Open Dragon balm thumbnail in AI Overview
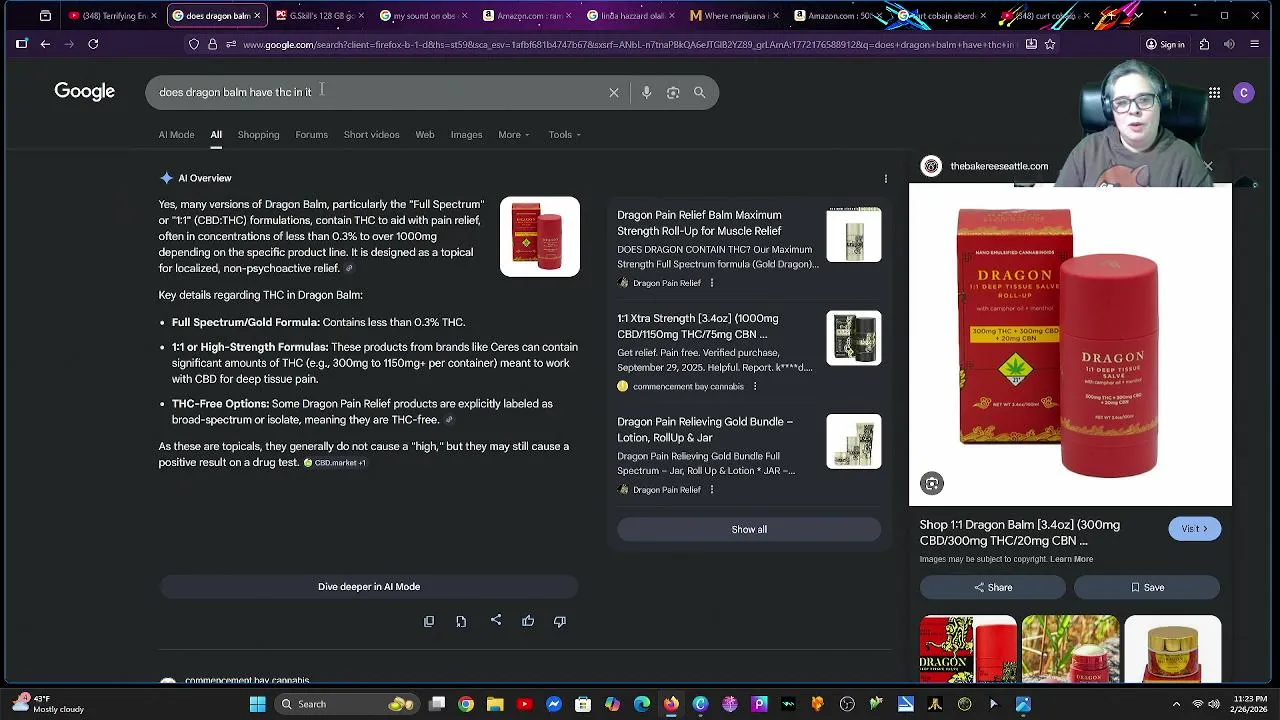This screenshot has height=720, width=1280. [540, 237]
